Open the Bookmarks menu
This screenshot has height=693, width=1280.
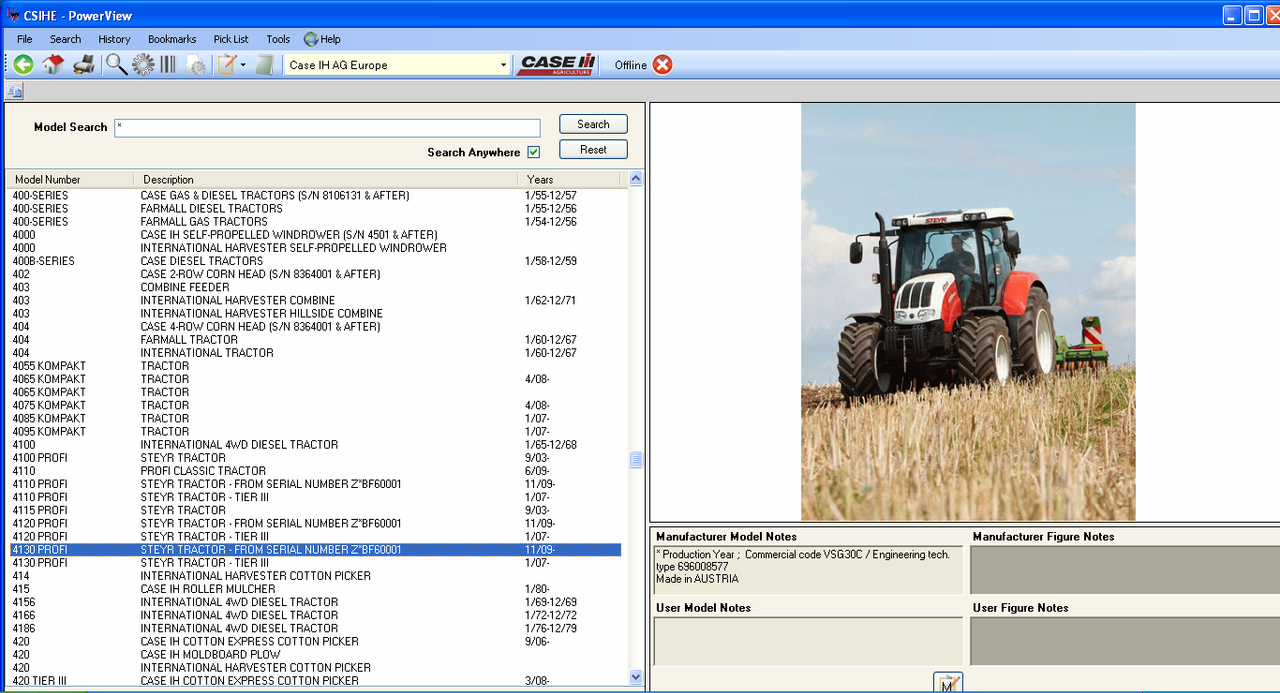[172, 39]
